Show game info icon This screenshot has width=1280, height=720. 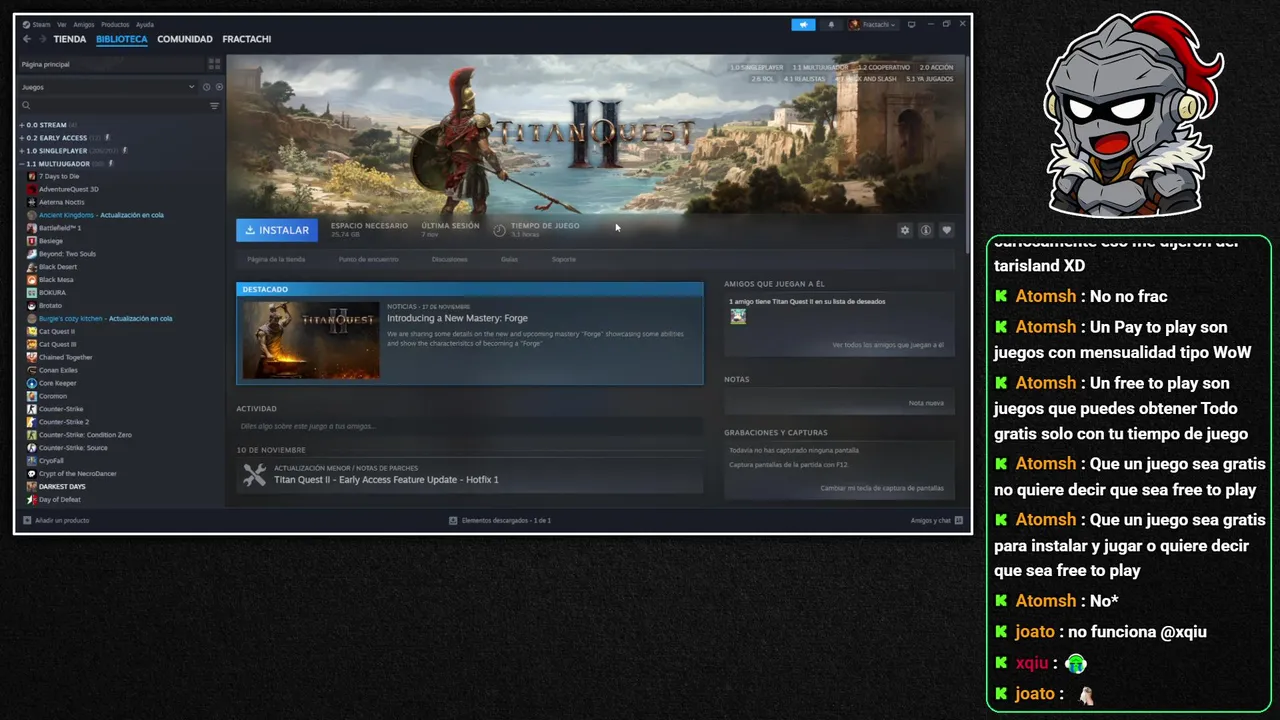[x=926, y=230]
